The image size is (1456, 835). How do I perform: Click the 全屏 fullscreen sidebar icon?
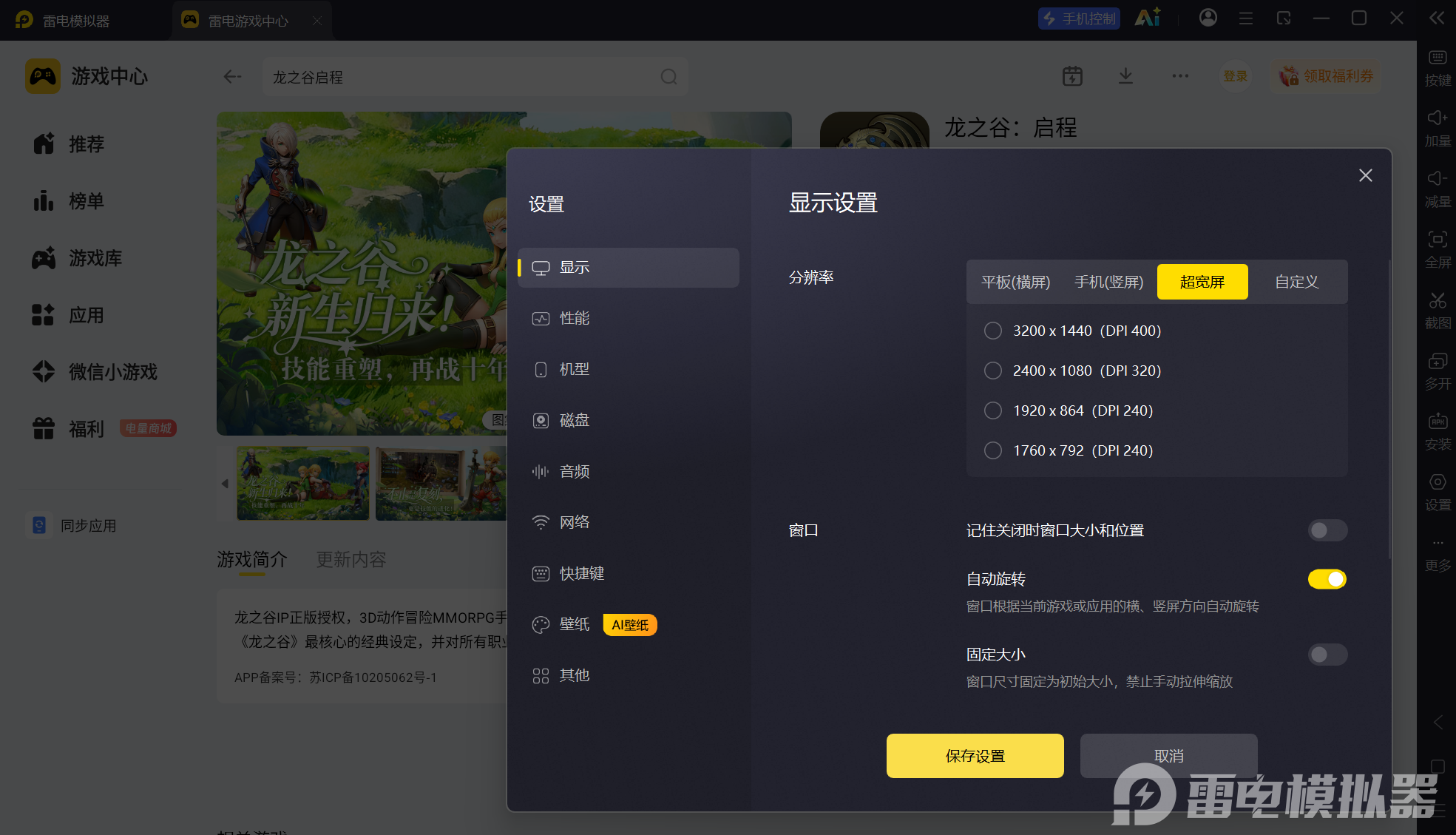coord(1438,249)
